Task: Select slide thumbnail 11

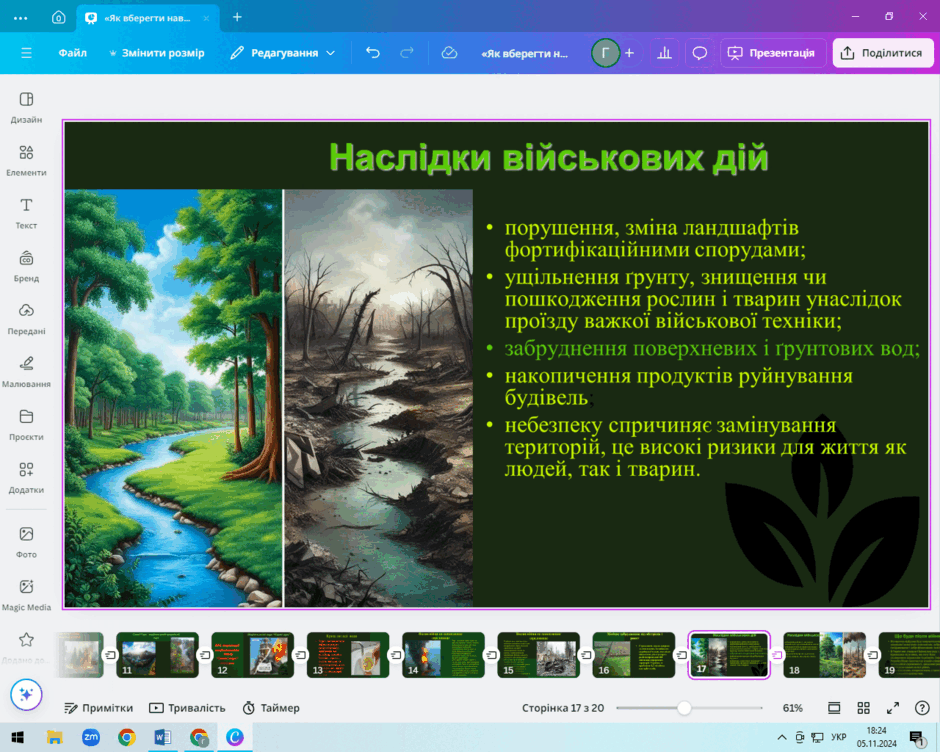Action: point(157,655)
